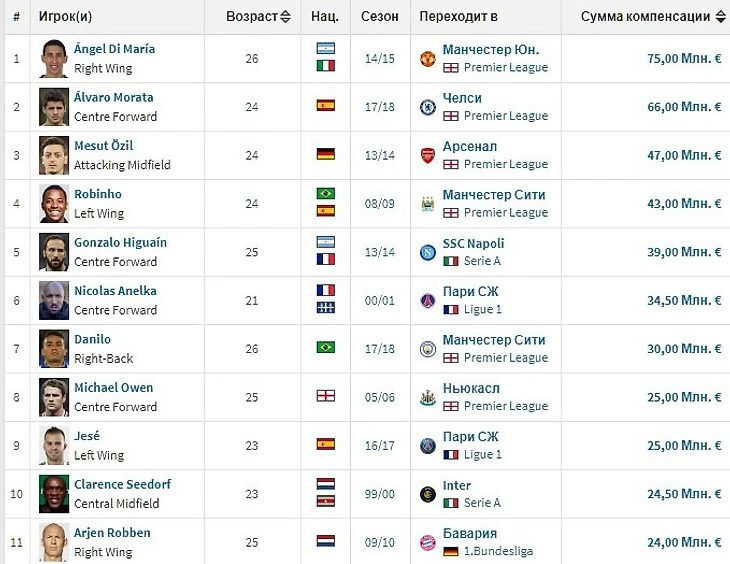
Task: Sort by Сумма компенсации arrows
Action: point(720,17)
